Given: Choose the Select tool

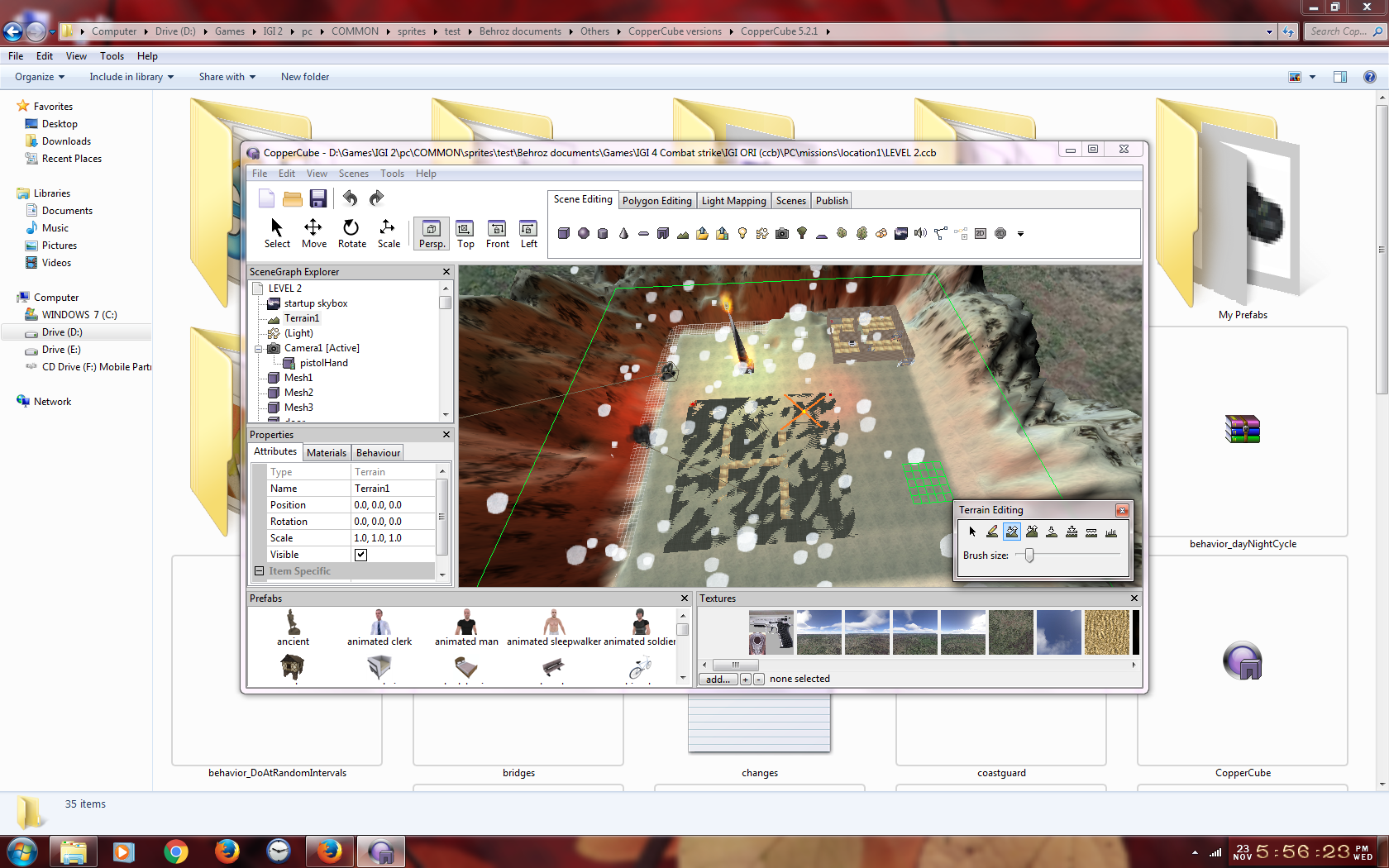Looking at the screenshot, I should coord(277,233).
